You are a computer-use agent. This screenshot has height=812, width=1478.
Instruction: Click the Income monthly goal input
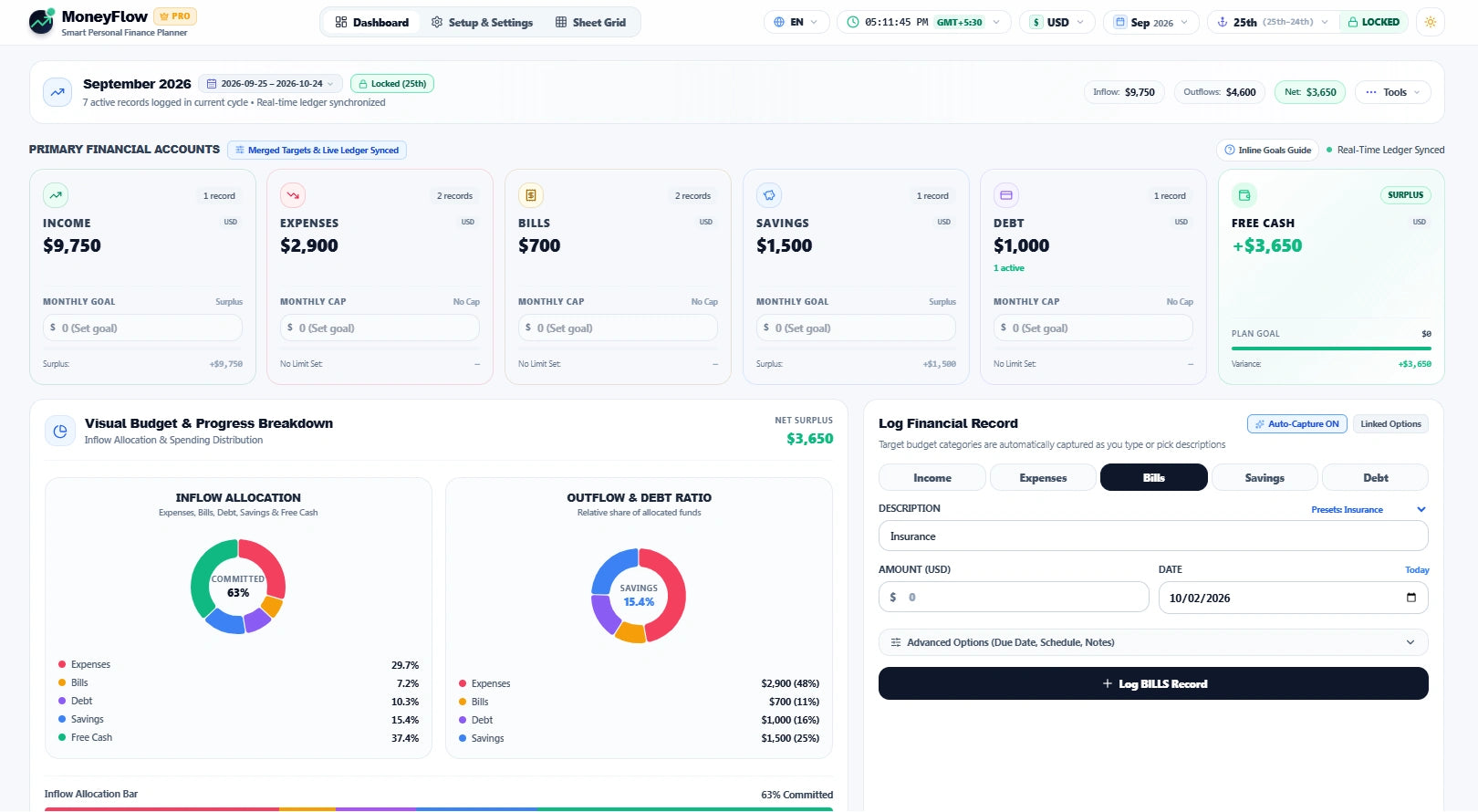tap(142, 328)
